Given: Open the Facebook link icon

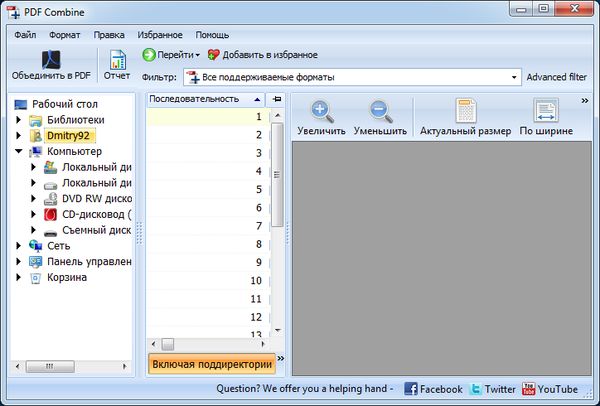Looking at the screenshot, I should [x=411, y=389].
